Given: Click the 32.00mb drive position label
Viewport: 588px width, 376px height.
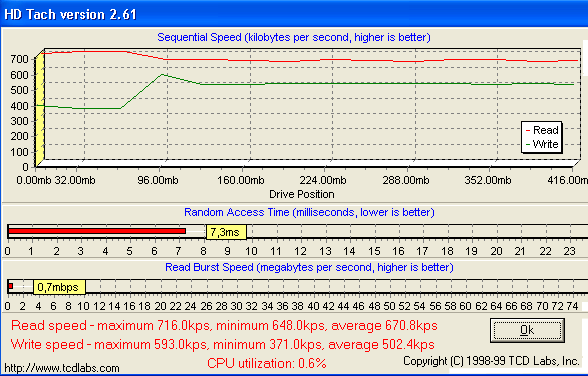Looking at the screenshot, I should (75, 180).
